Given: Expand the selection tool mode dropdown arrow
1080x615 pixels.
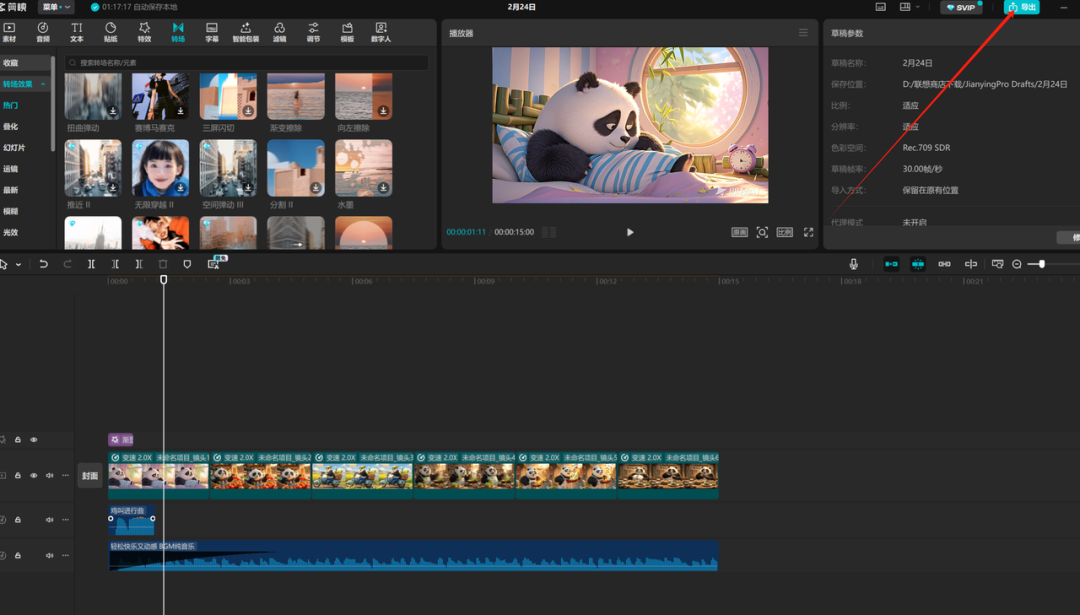Looking at the screenshot, I should tap(18, 264).
